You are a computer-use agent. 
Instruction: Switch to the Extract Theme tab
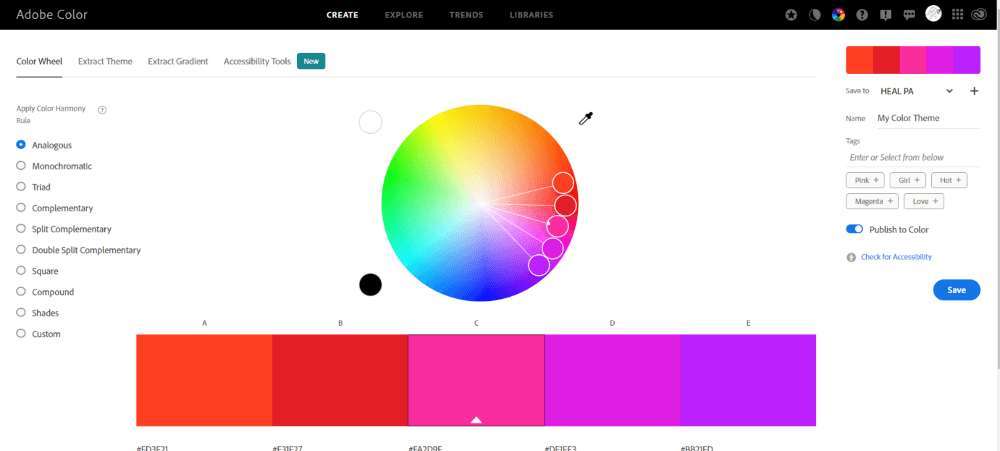(105, 61)
